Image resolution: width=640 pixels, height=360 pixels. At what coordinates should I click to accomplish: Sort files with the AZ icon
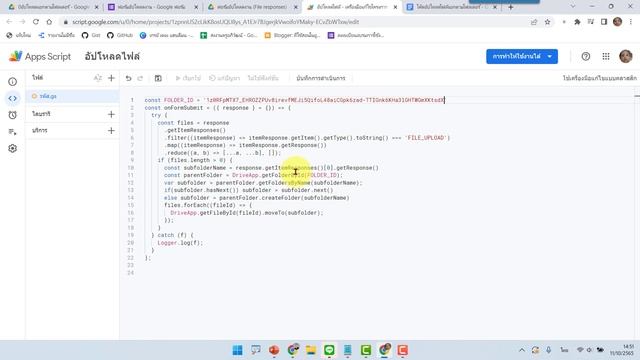click(x=98, y=78)
